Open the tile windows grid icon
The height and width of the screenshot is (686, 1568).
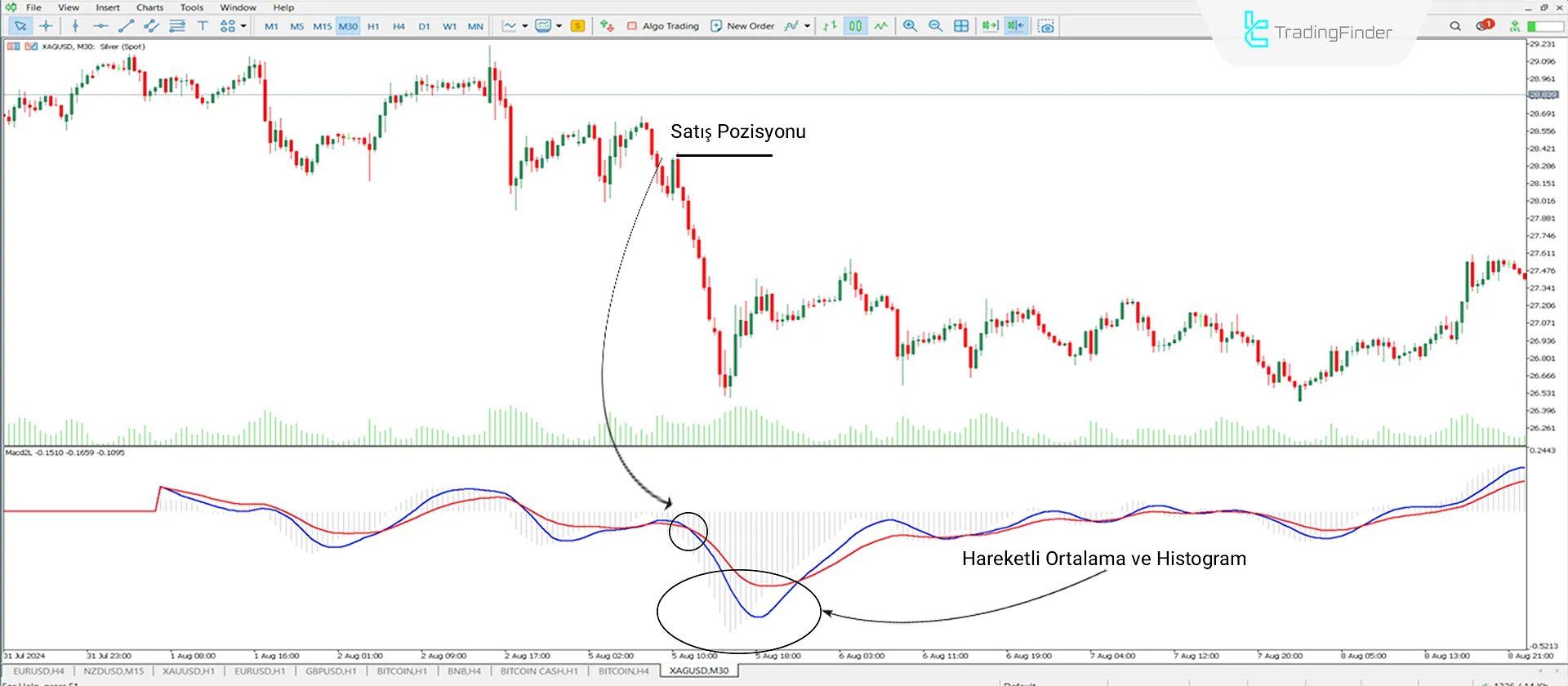tap(961, 26)
